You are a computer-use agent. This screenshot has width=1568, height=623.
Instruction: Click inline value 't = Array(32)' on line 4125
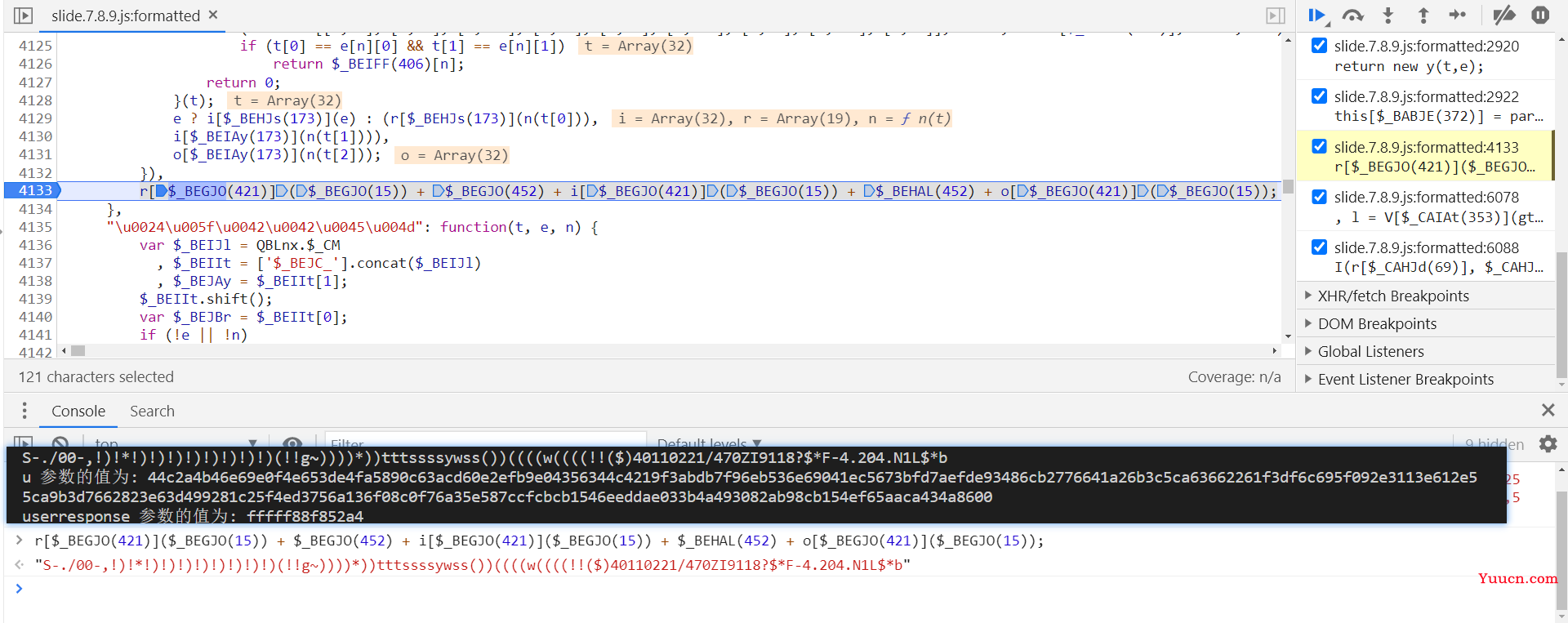pyautogui.click(x=637, y=46)
